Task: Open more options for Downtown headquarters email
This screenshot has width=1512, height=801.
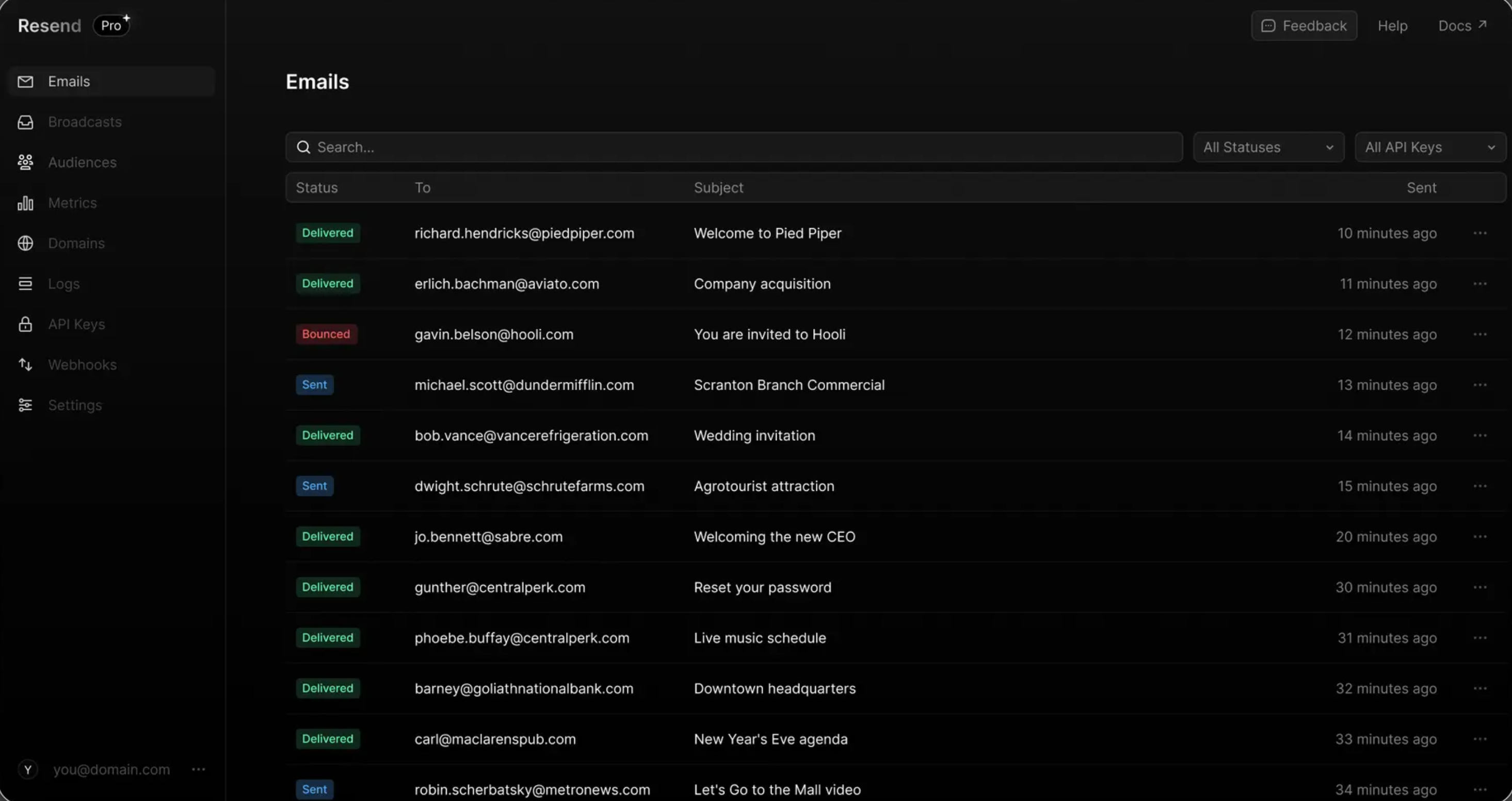Action: point(1479,688)
